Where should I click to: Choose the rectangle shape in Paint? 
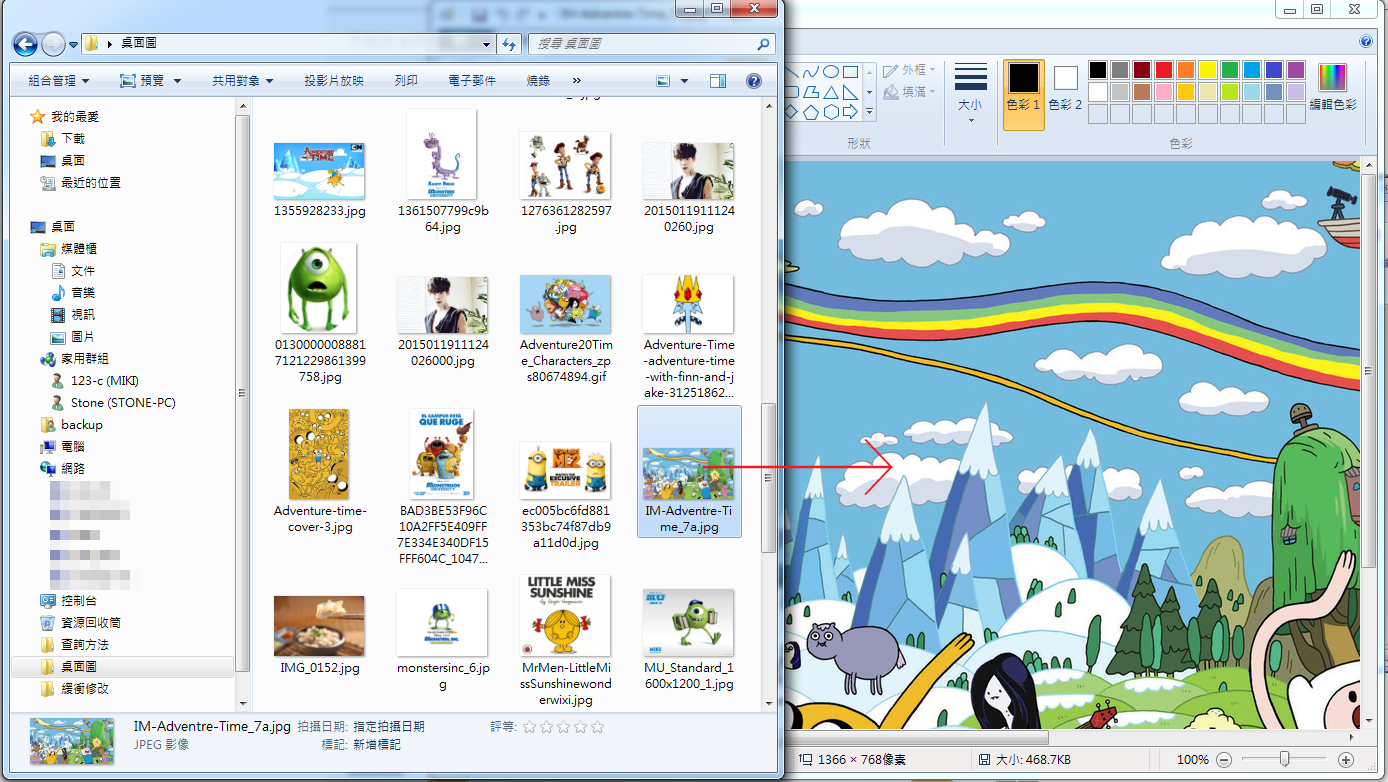850,72
